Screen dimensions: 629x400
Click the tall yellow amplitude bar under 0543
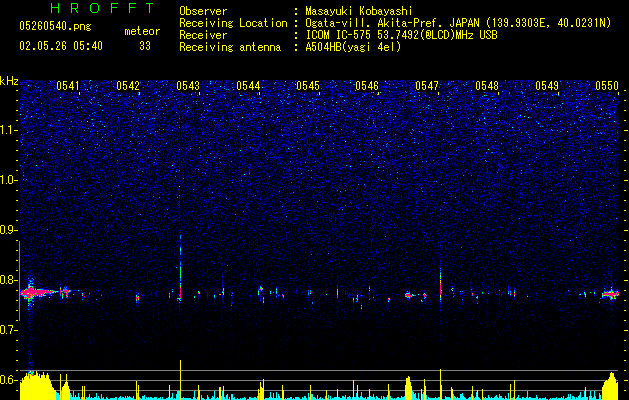point(181,380)
